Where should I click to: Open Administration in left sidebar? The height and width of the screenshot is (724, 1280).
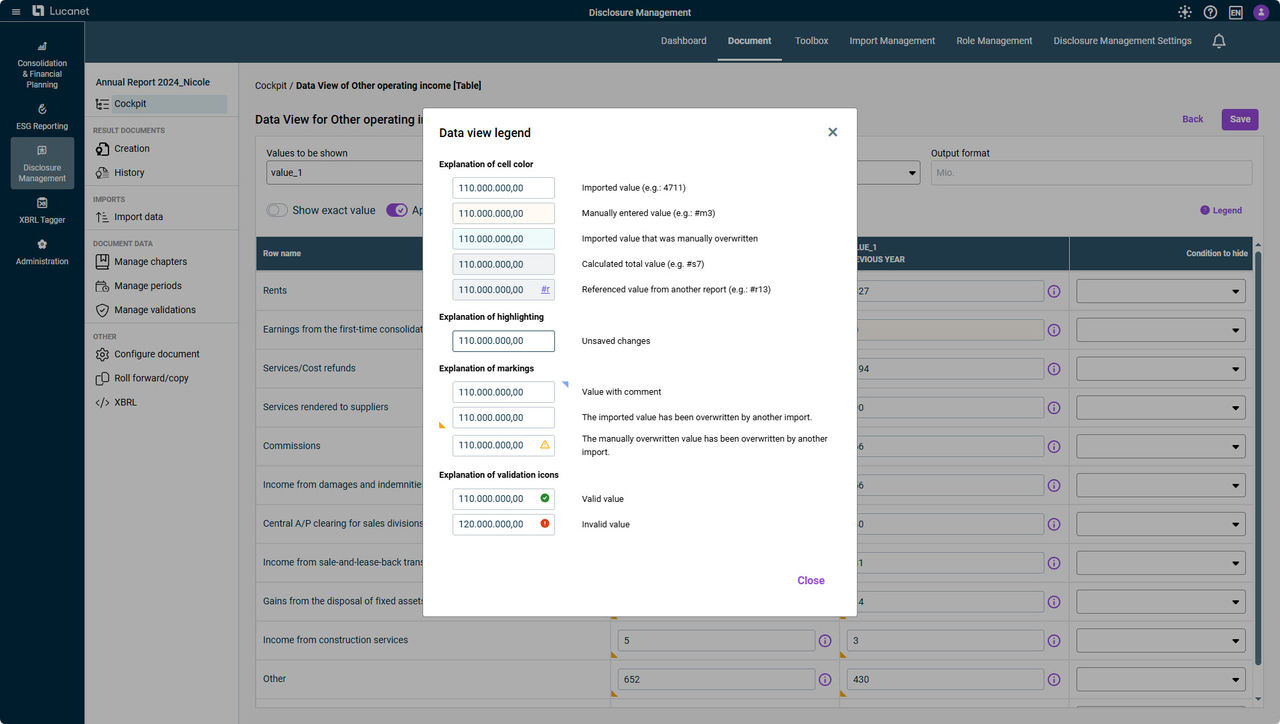(x=42, y=251)
